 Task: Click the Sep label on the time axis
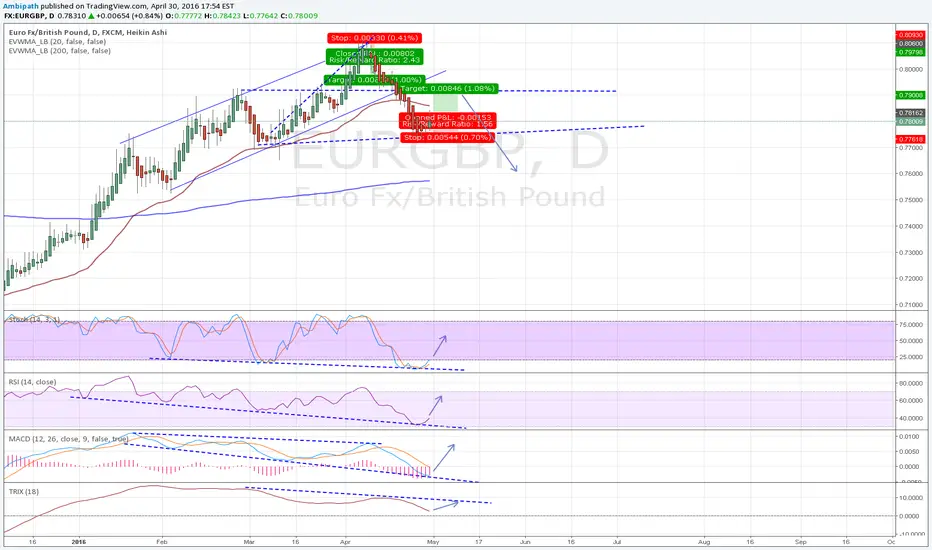tap(801, 542)
